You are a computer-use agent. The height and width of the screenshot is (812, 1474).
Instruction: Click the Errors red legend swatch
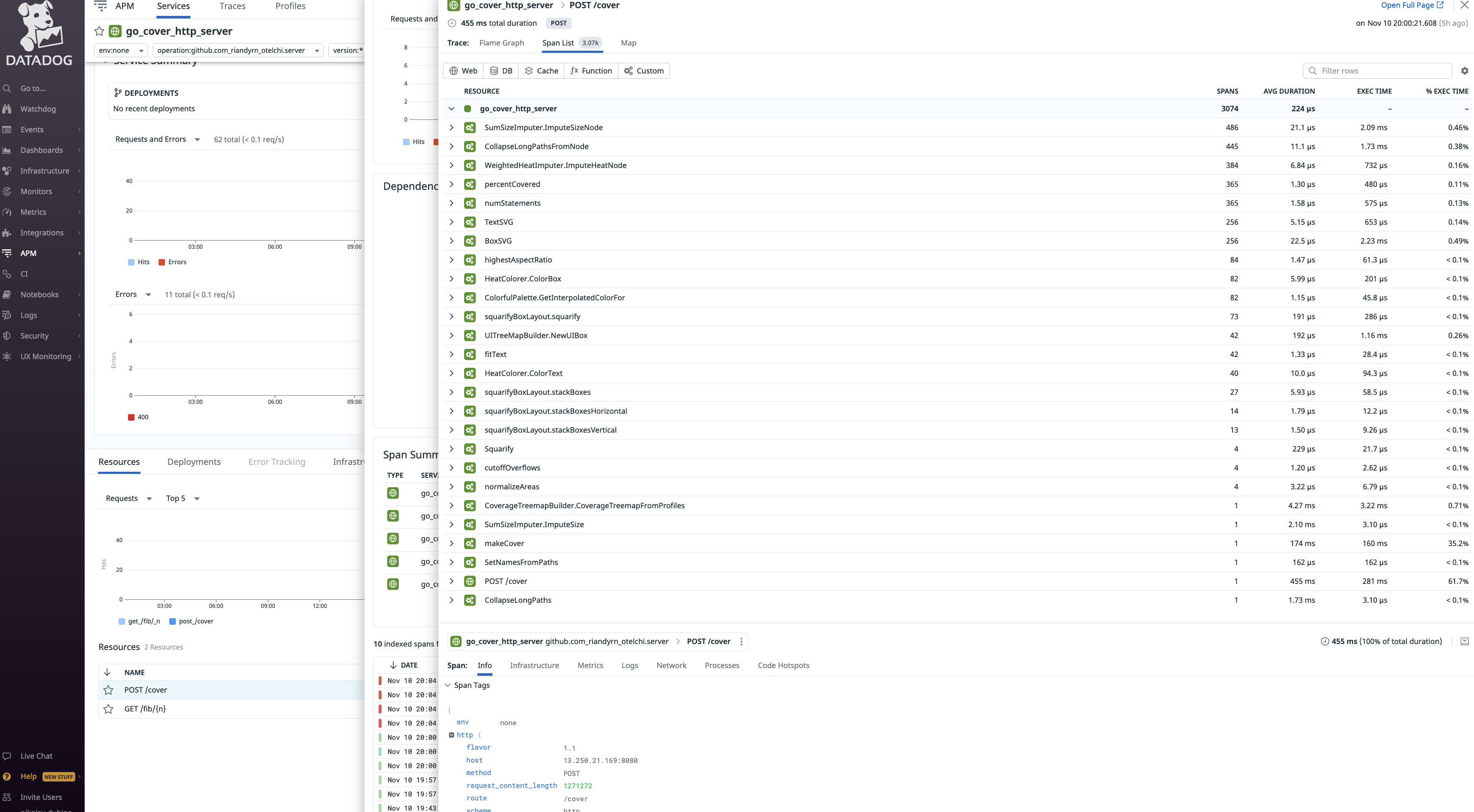point(162,262)
